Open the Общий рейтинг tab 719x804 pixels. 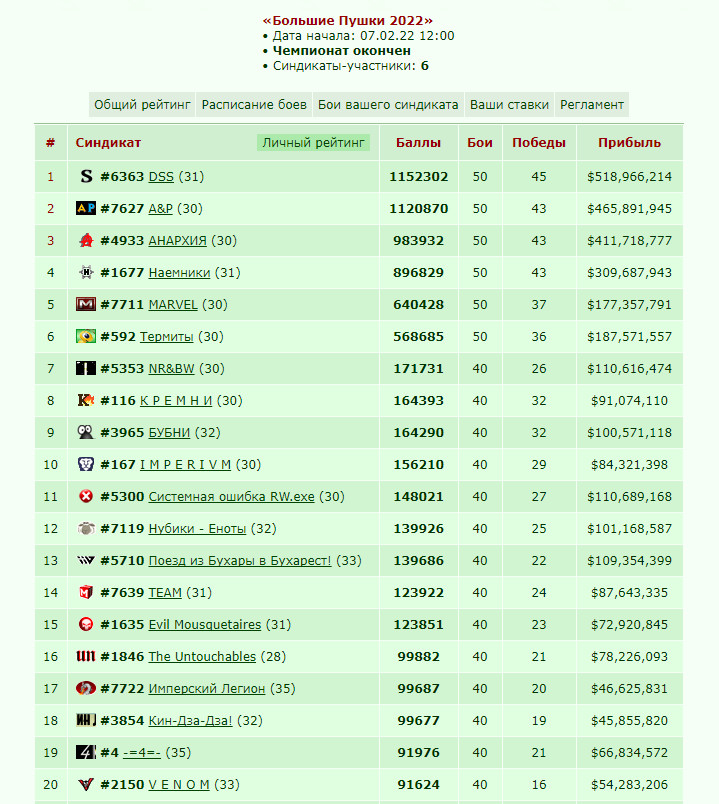142,105
